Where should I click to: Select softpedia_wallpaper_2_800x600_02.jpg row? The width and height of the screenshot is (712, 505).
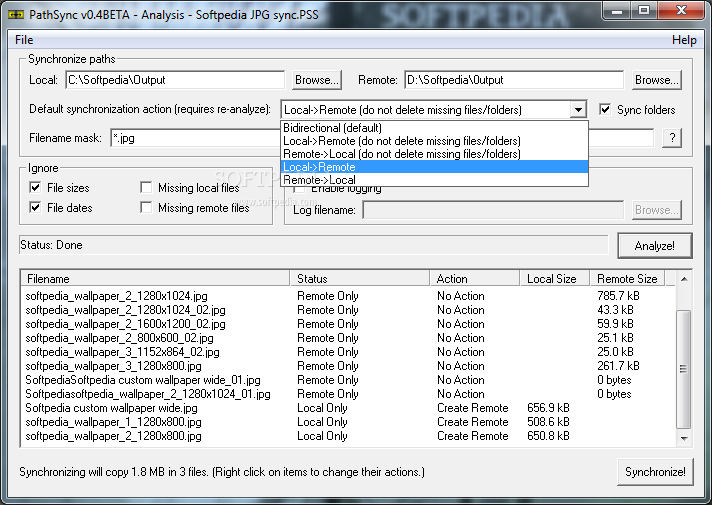pos(348,338)
